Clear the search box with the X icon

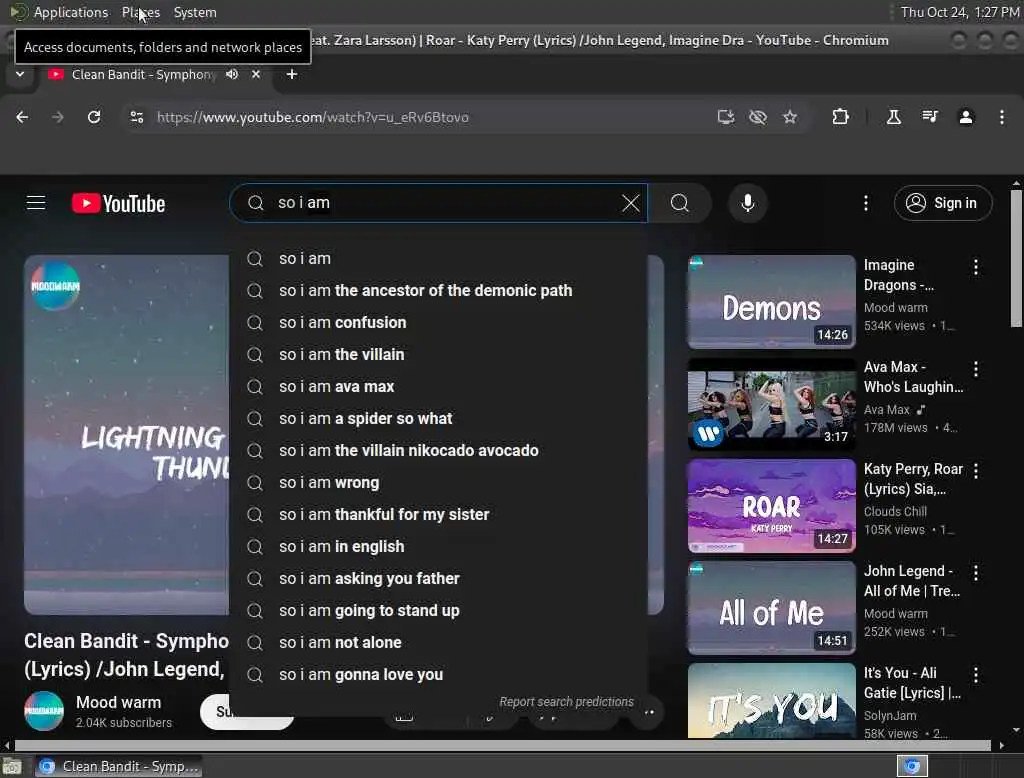631,203
